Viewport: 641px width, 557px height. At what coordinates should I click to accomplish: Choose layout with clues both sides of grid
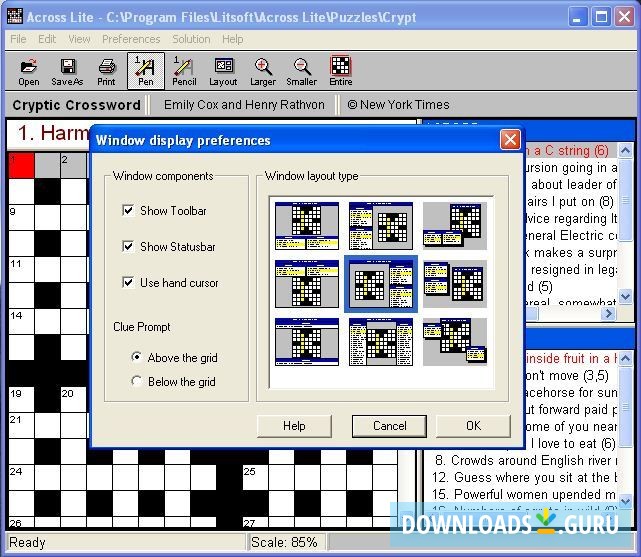381,342
